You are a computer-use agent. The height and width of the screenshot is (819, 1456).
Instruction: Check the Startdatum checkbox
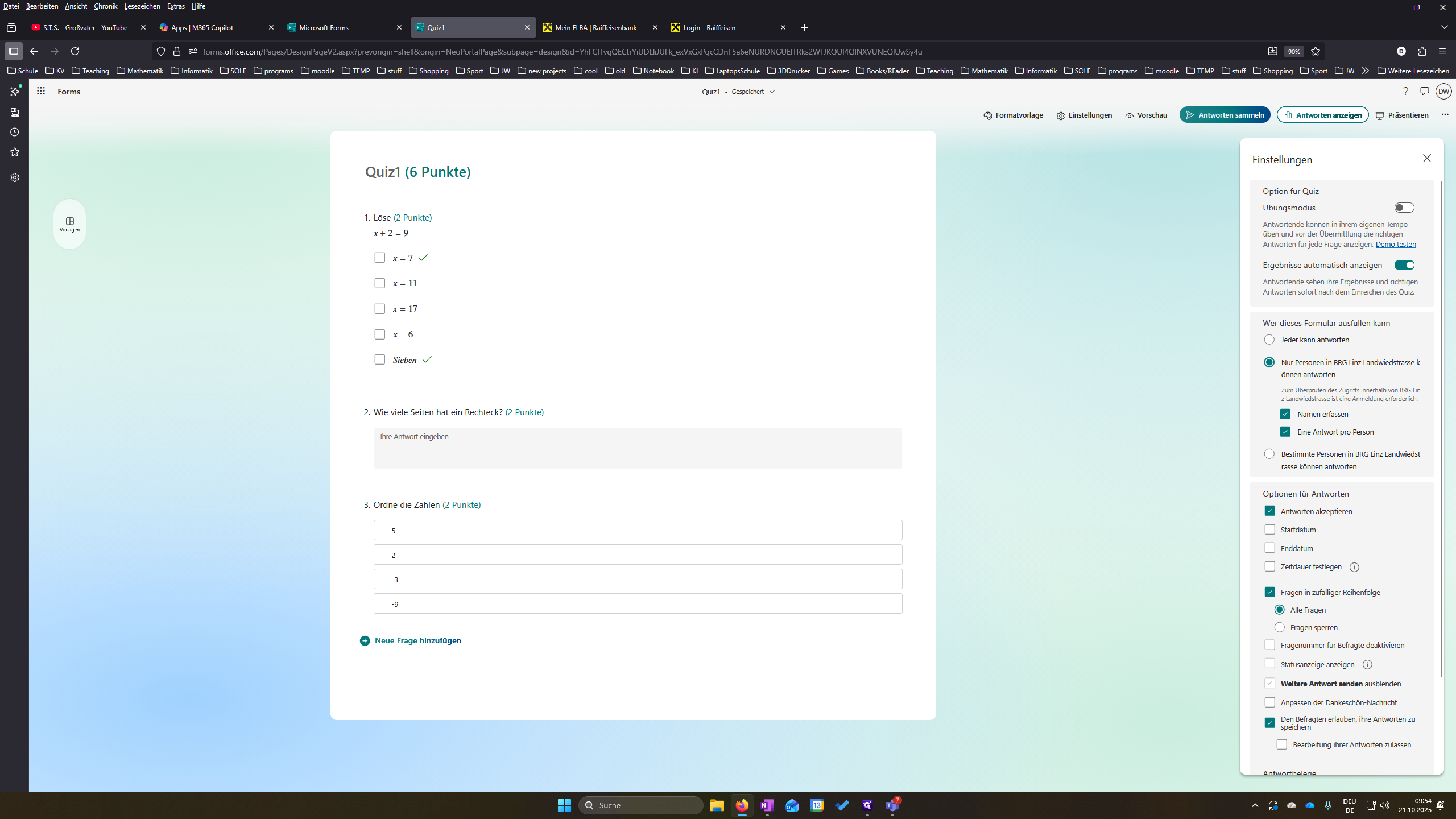coord(1269,530)
